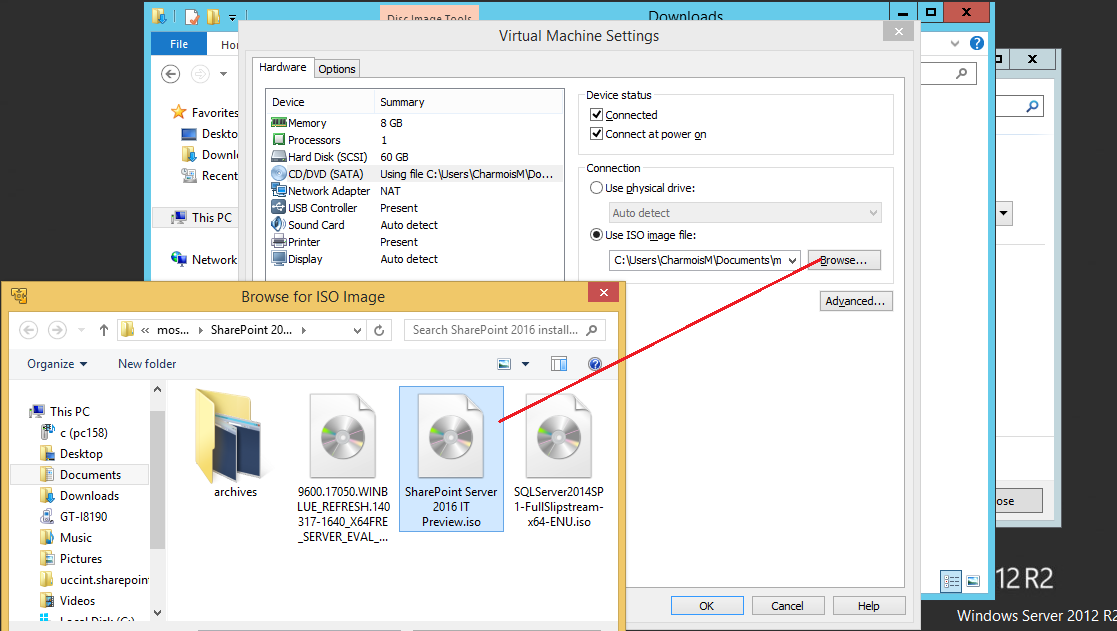1117x631 pixels.
Task: Select the Printer device icon
Action: pyautogui.click(x=279, y=242)
